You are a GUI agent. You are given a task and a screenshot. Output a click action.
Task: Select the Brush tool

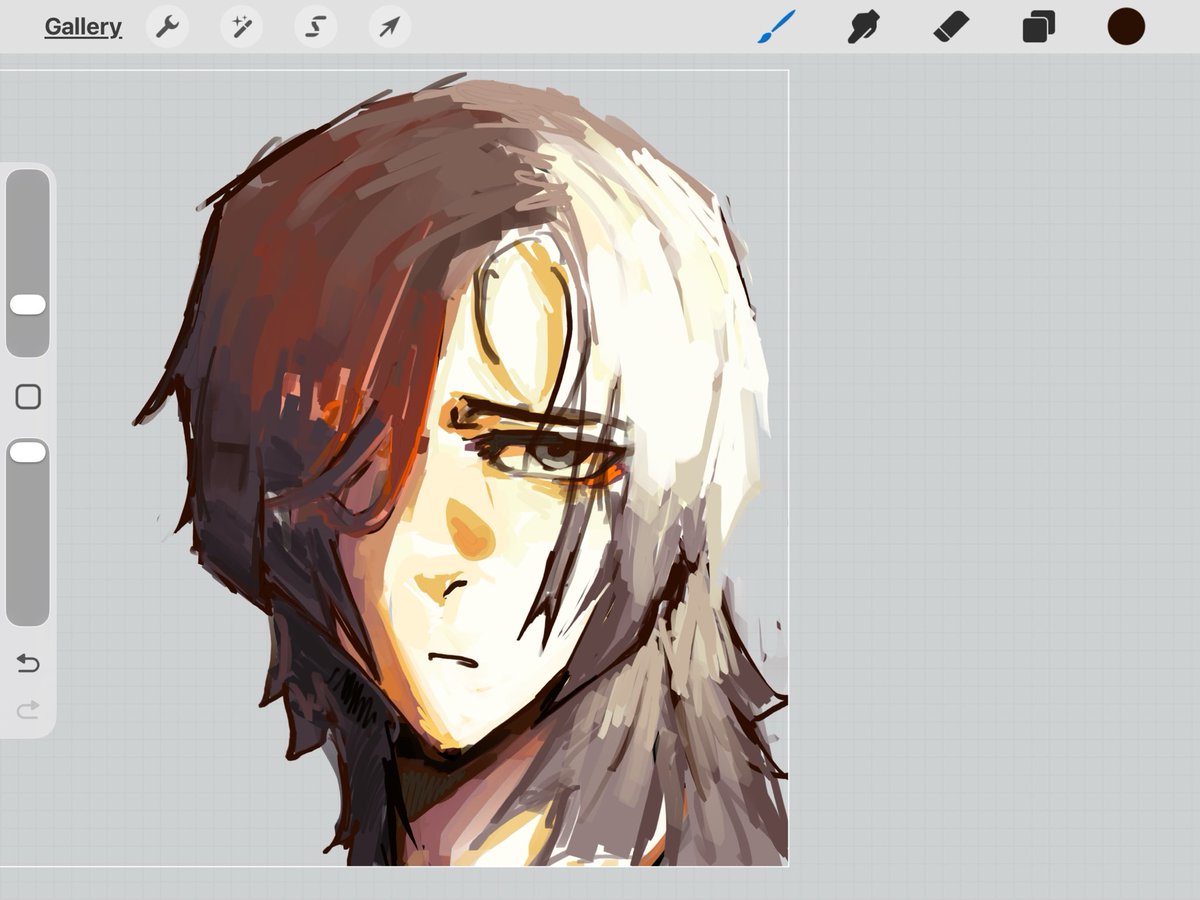click(x=775, y=27)
